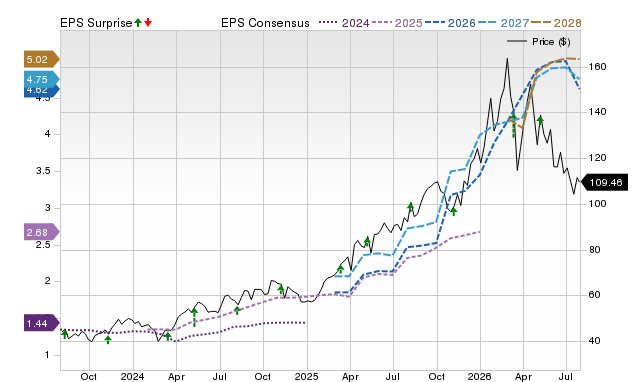
Task: Click the 100 price axis label
Action: 597,203
